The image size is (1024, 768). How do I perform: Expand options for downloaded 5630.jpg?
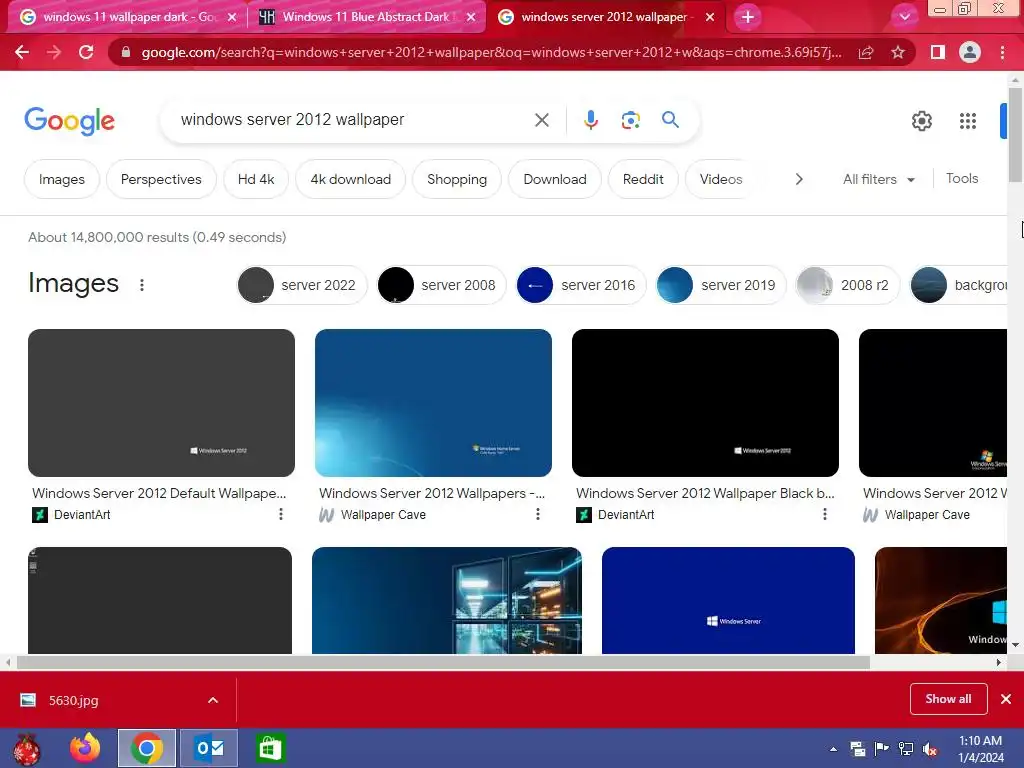213,700
